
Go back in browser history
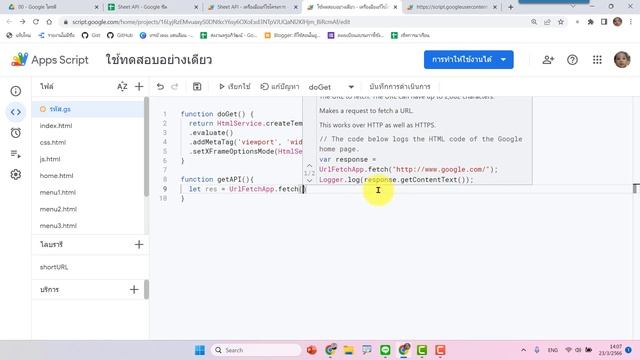tap(9, 22)
